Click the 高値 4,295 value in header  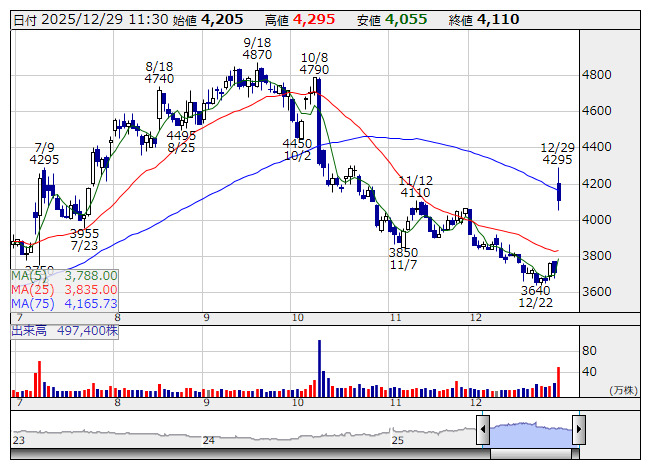click(314, 20)
